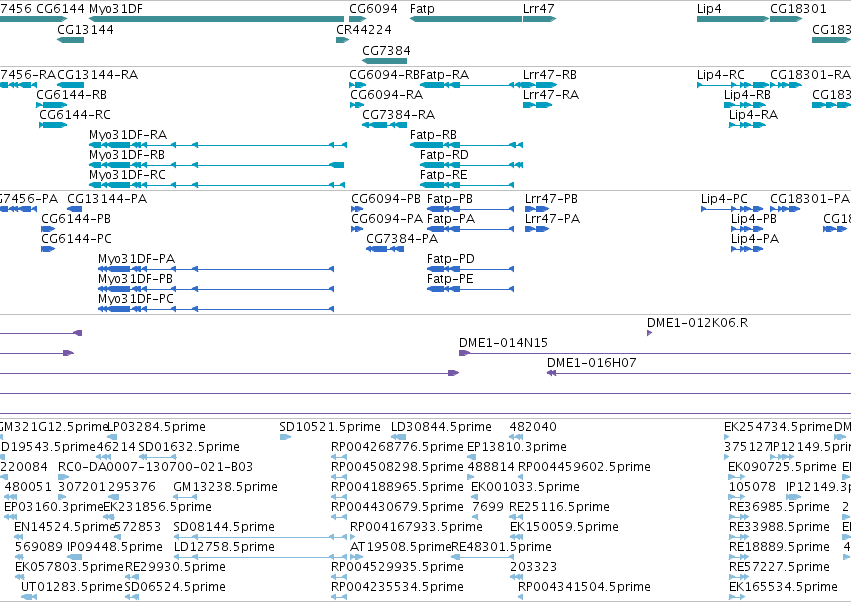Select protein CG6094-PB
Viewport: 851px width, 602px height.
click(357, 209)
